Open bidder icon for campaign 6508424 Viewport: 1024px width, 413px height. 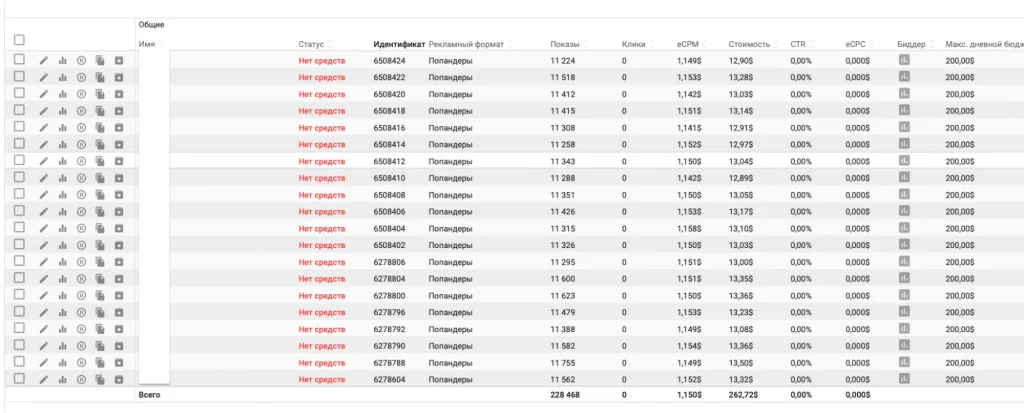(904, 59)
